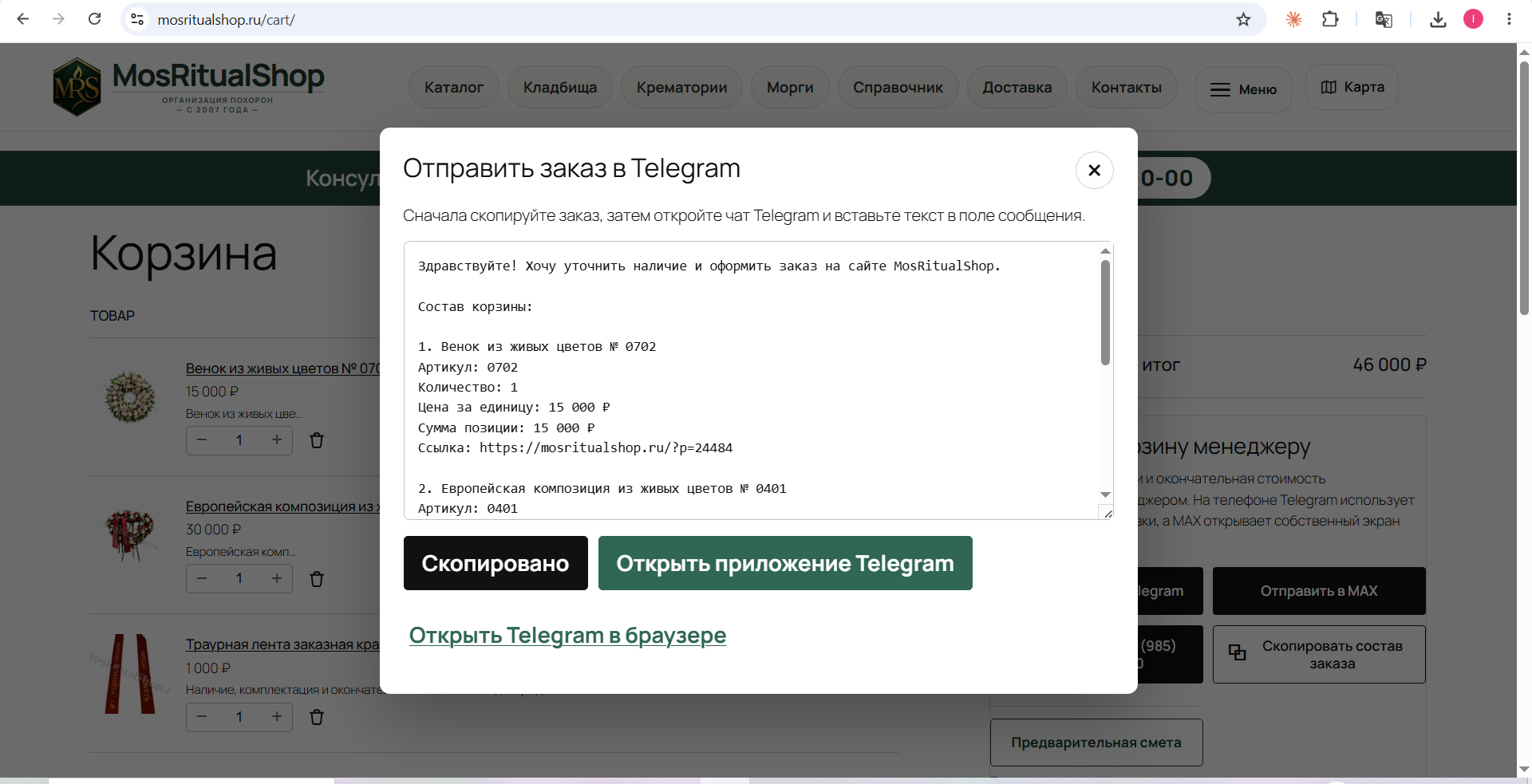Open the Морги menu item
Image resolution: width=1532 pixels, height=784 pixels.
pos(790,88)
